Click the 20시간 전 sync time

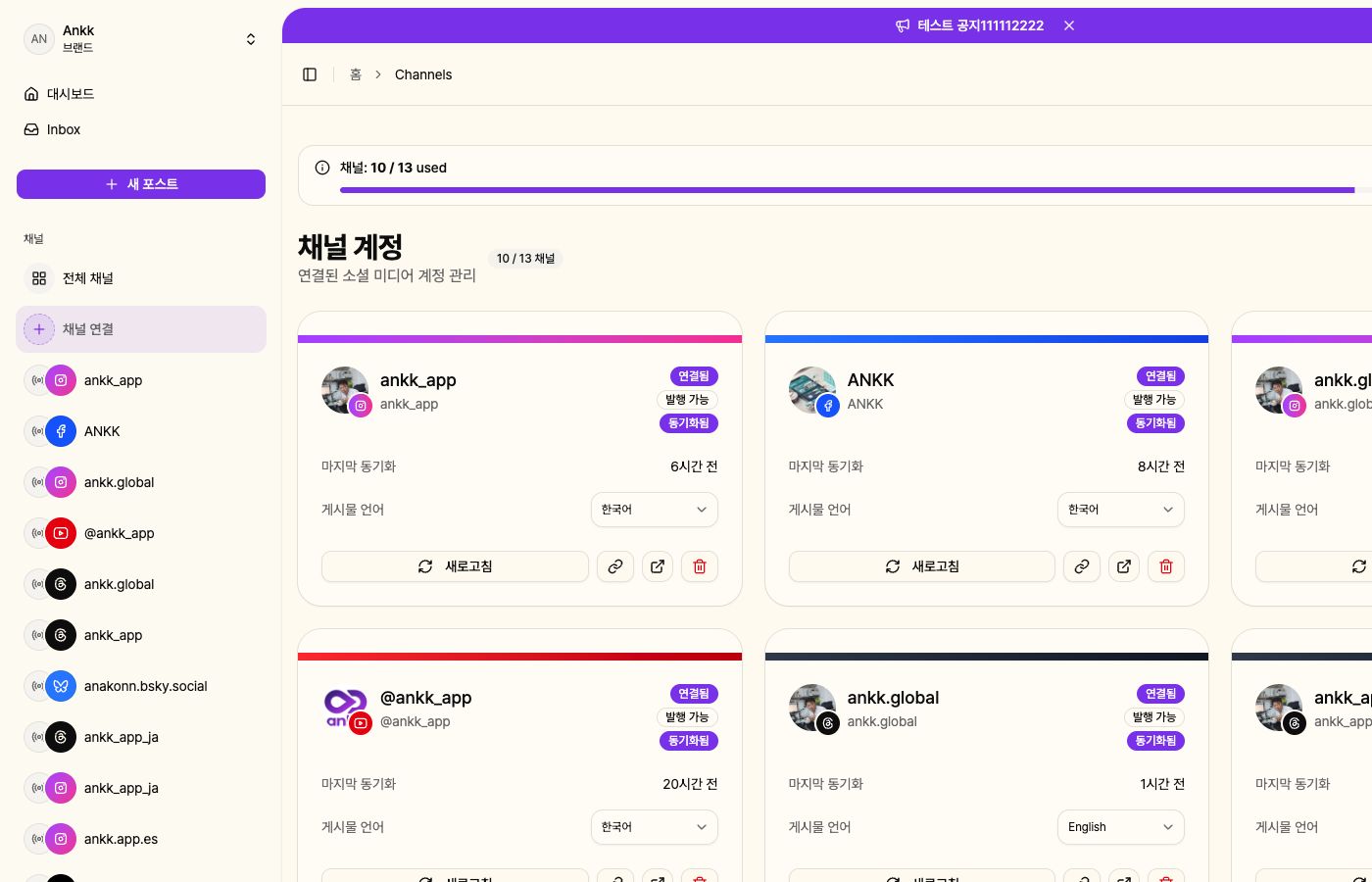(690, 784)
